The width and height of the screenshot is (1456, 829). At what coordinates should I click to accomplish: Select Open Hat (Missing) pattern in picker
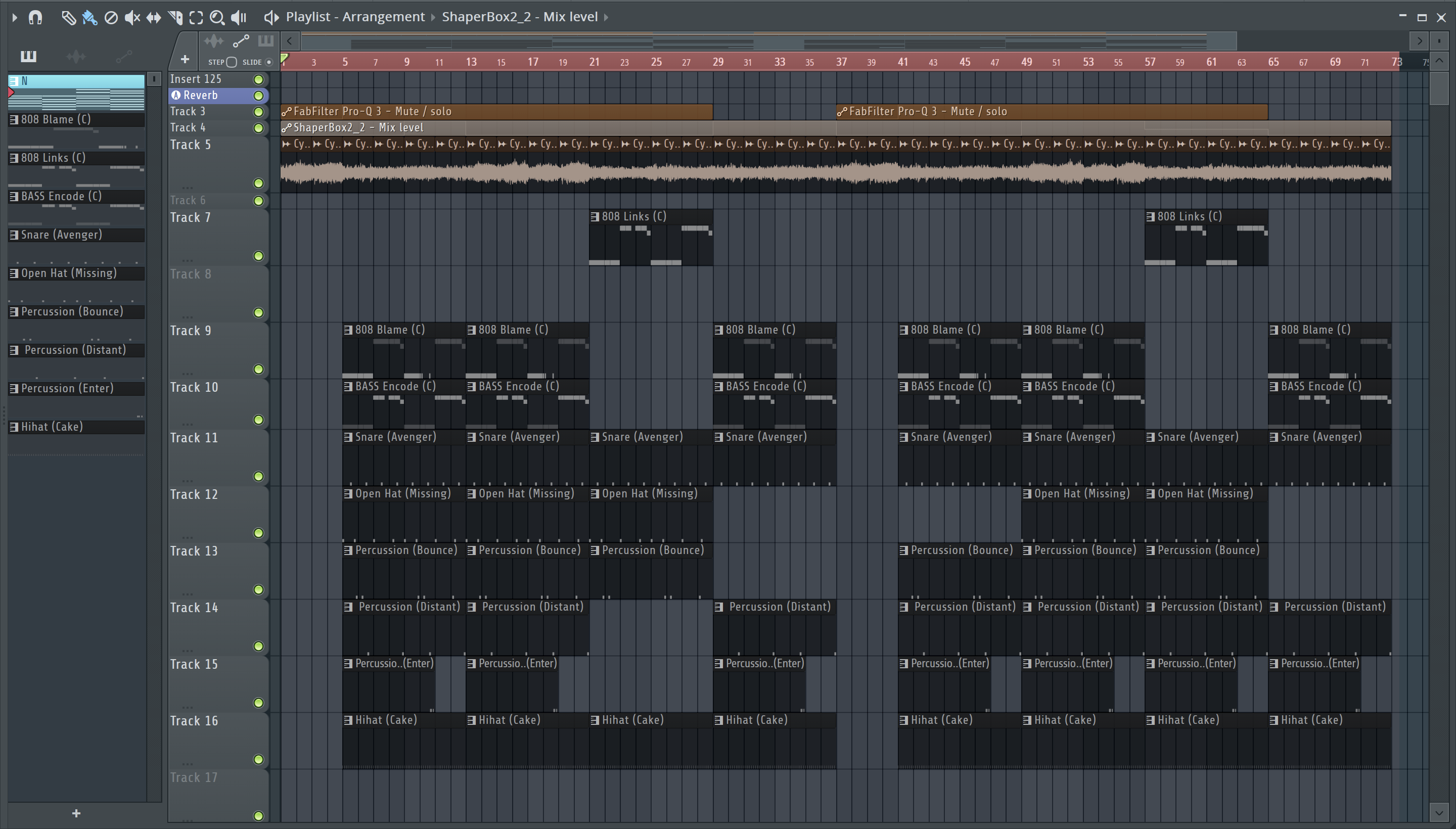[x=76, y=273]
